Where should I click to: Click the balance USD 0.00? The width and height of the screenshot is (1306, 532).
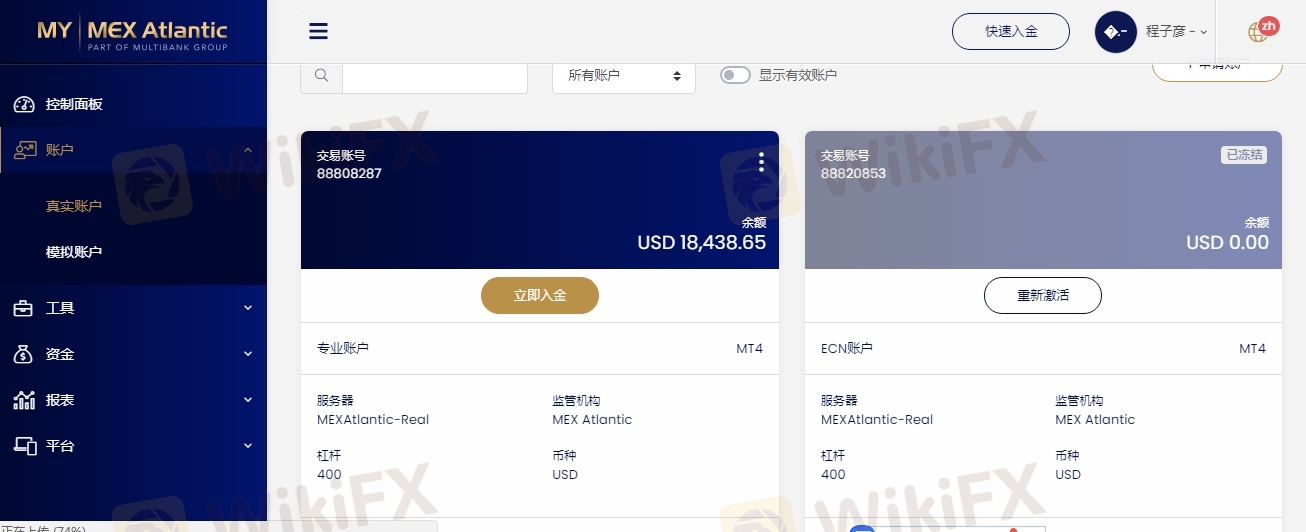(1227, 242)
